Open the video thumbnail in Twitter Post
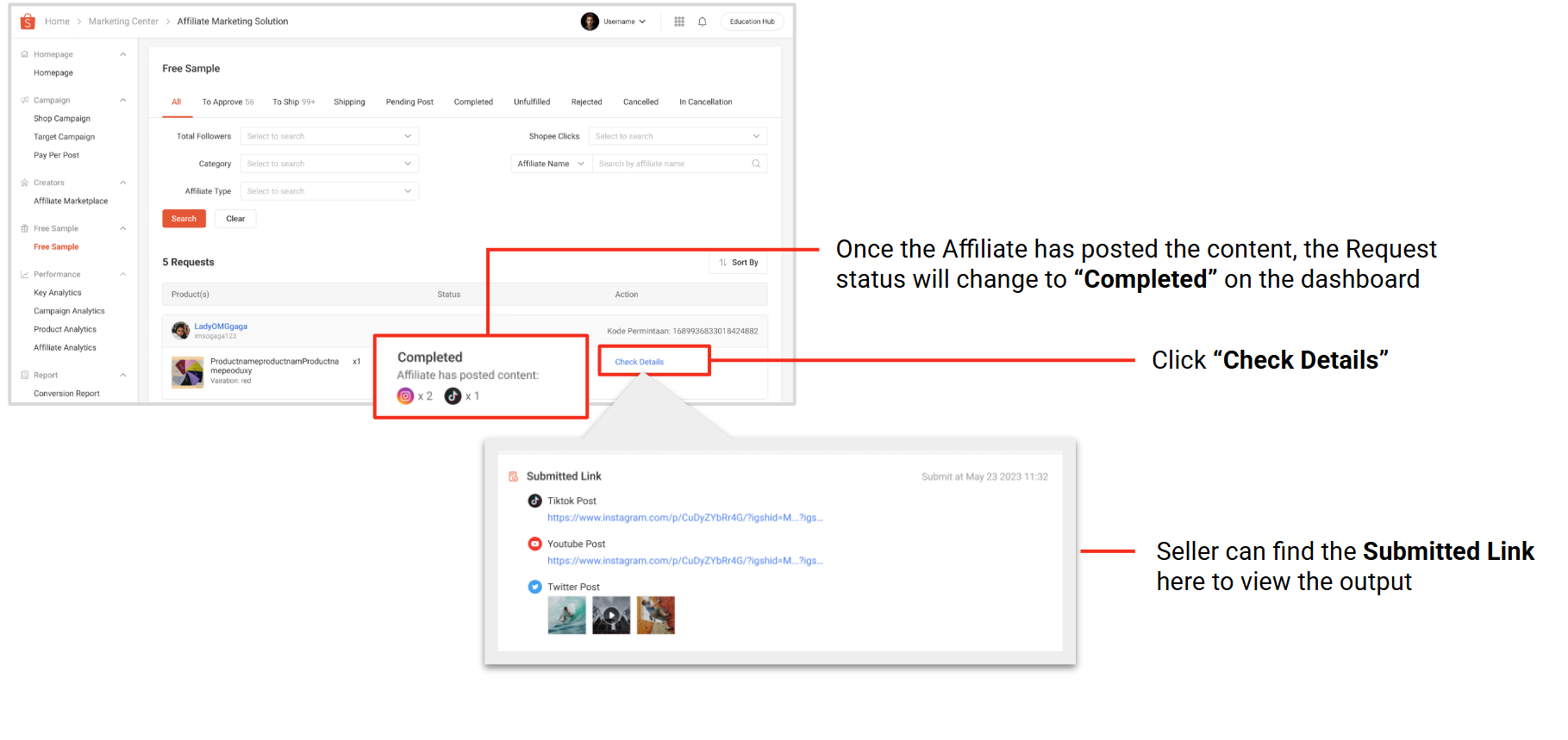Image resolution: width=1568 pixels, height=740 pixels. coord(611,616)
